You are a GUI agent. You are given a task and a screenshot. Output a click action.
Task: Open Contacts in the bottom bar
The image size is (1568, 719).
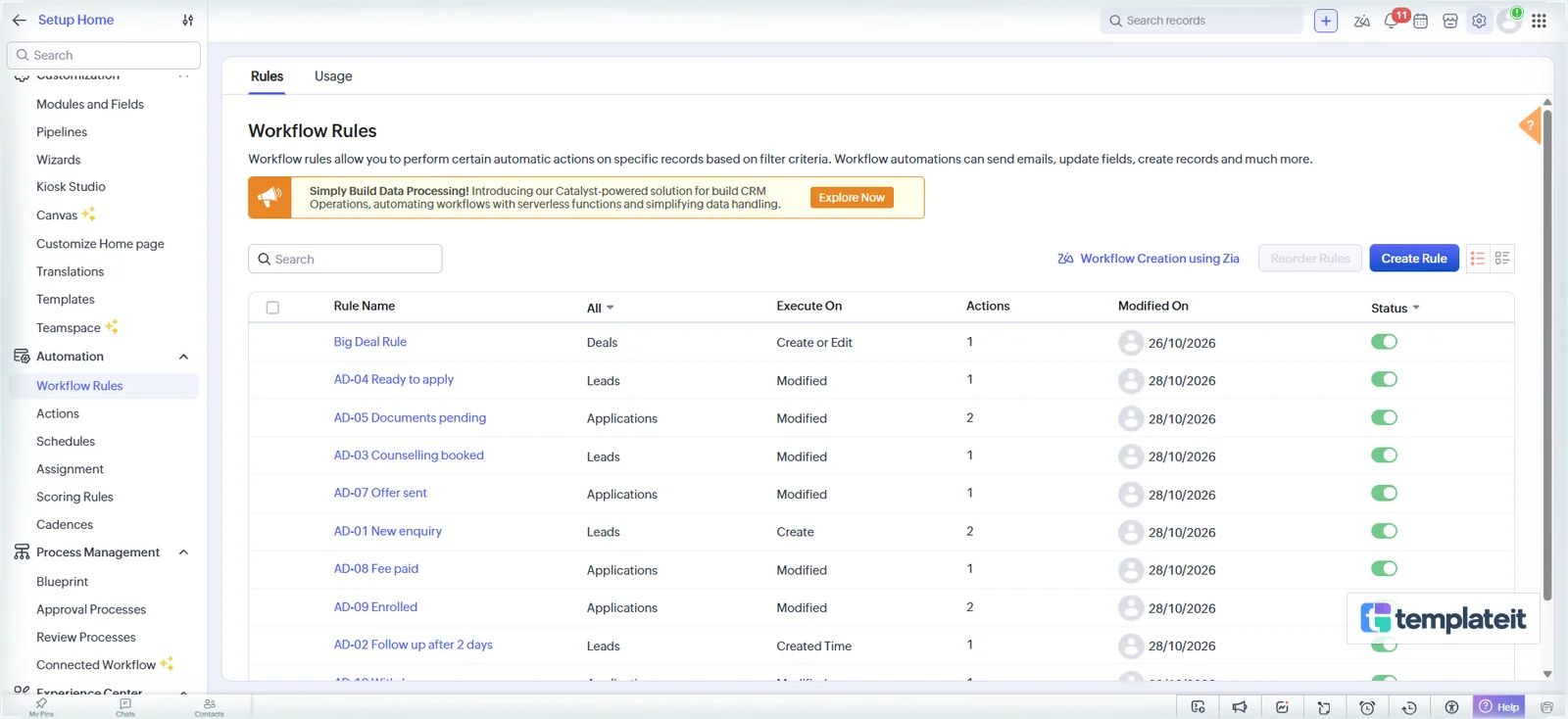coord(210,707)
